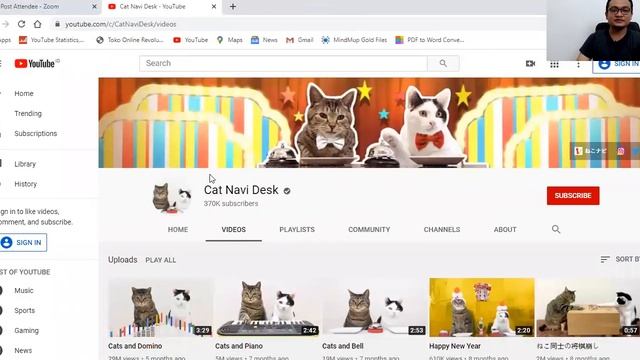Open the PDF to Word Converter bookmark
This screenshot has width=640, height=360.
(430, 40)
